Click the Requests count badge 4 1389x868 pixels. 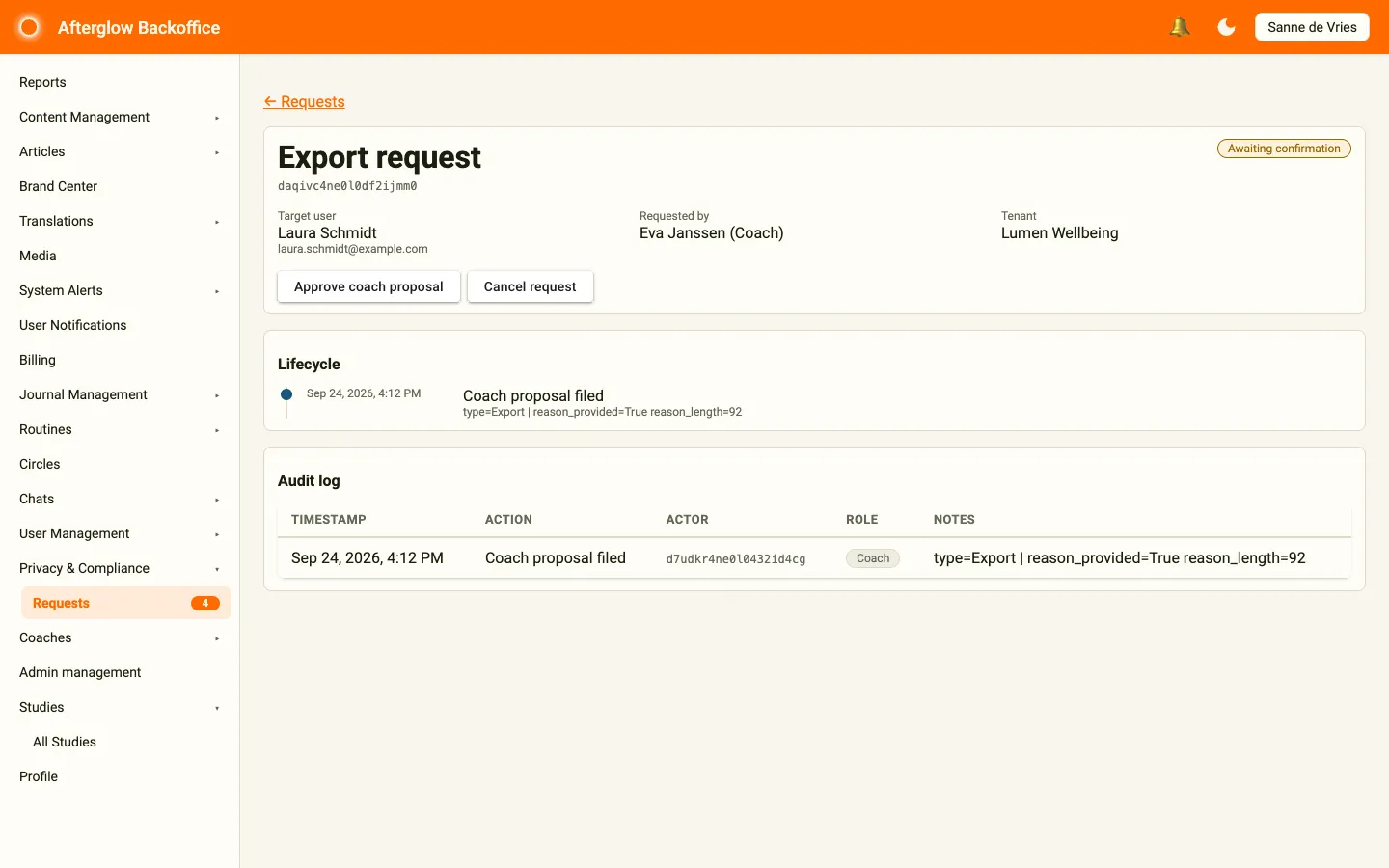204,603
